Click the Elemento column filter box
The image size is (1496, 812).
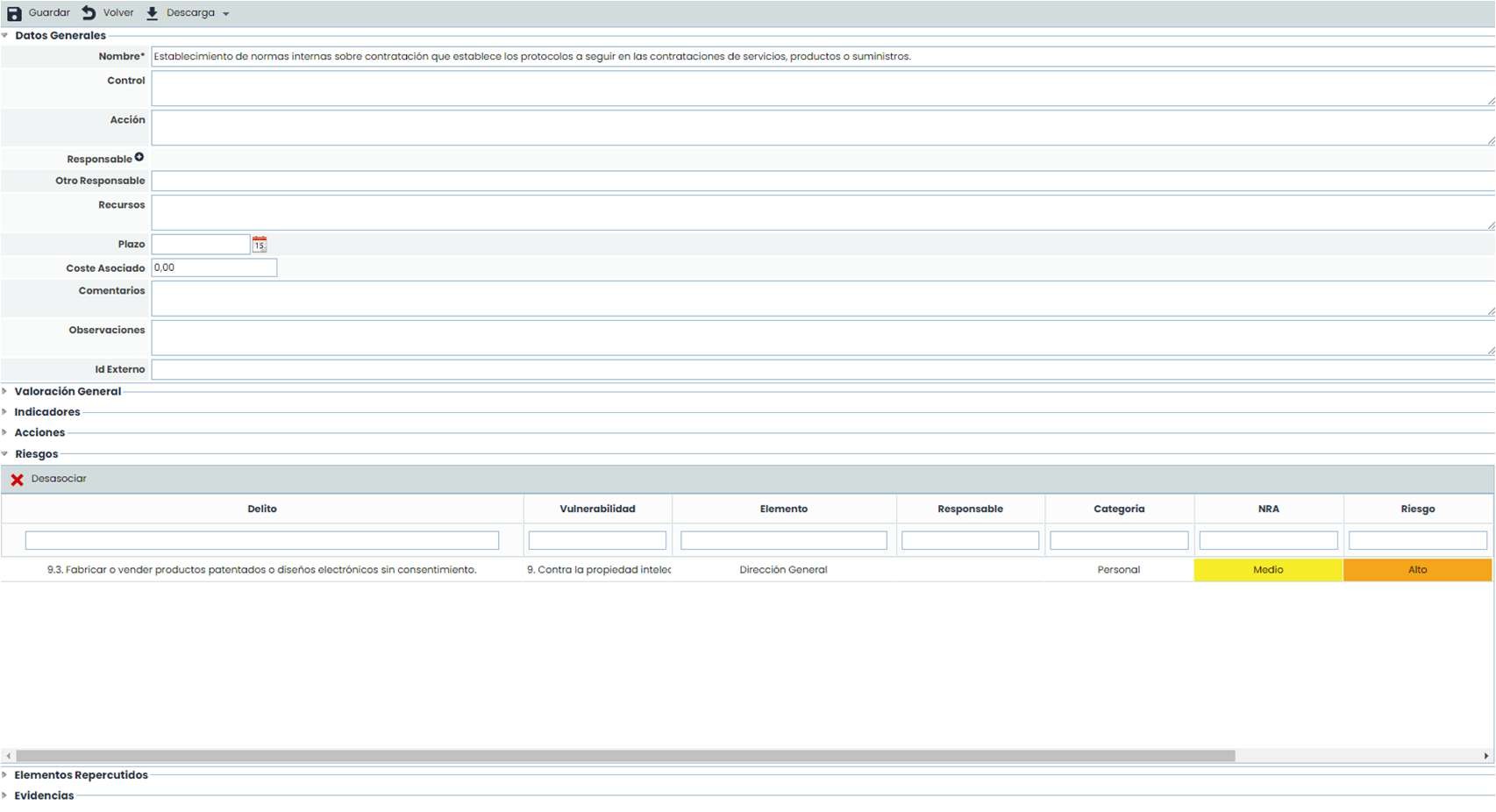pos(783,541)
